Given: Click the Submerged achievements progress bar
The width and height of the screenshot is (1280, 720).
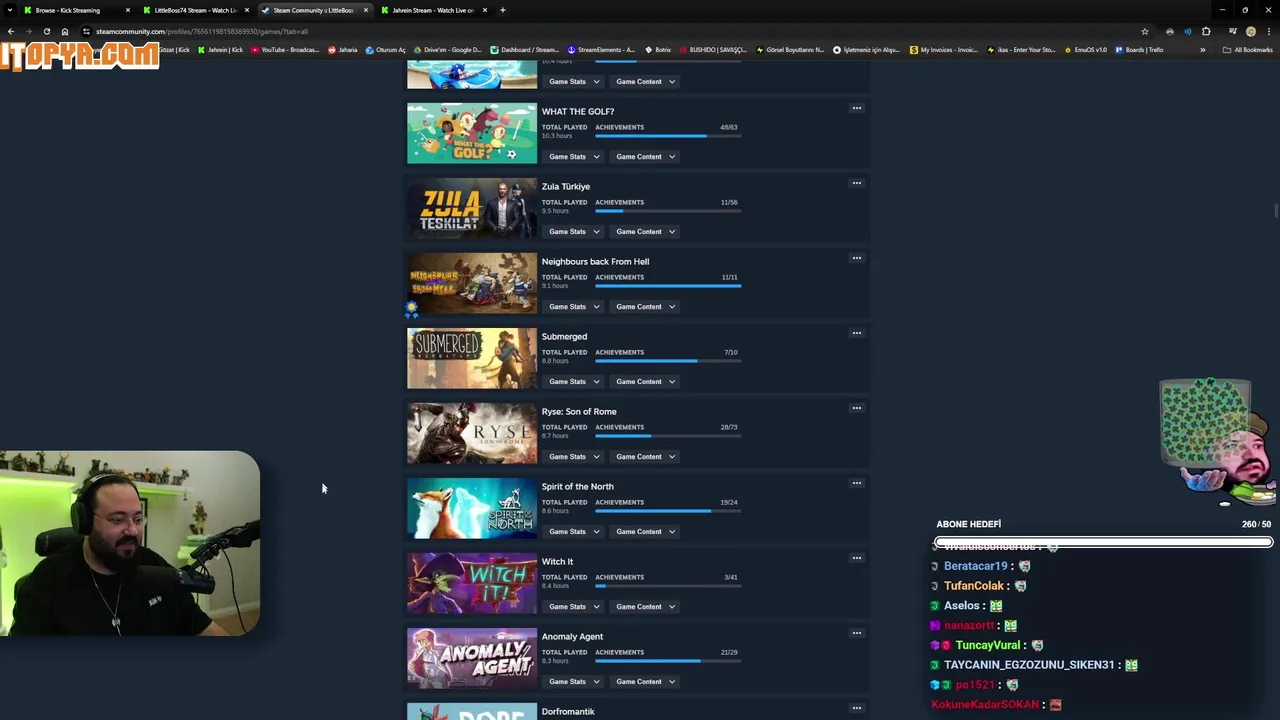Looking at the screenshot, I should click(x=668, y=361).
